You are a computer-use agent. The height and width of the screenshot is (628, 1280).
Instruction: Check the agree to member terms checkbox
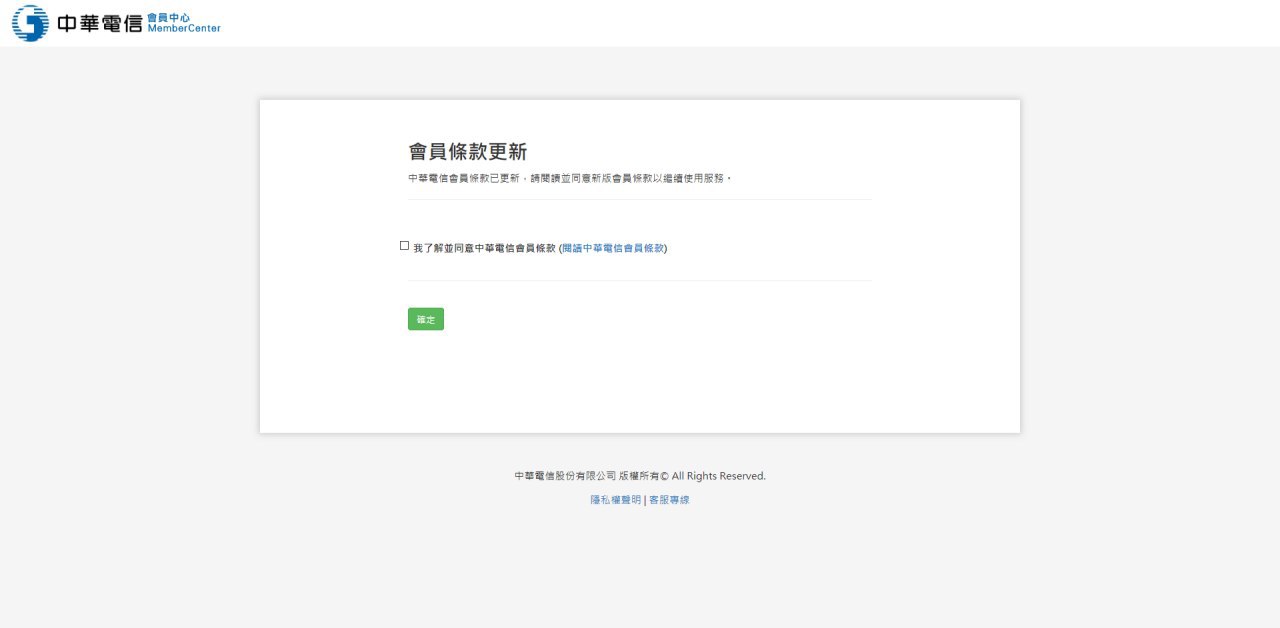404,246
